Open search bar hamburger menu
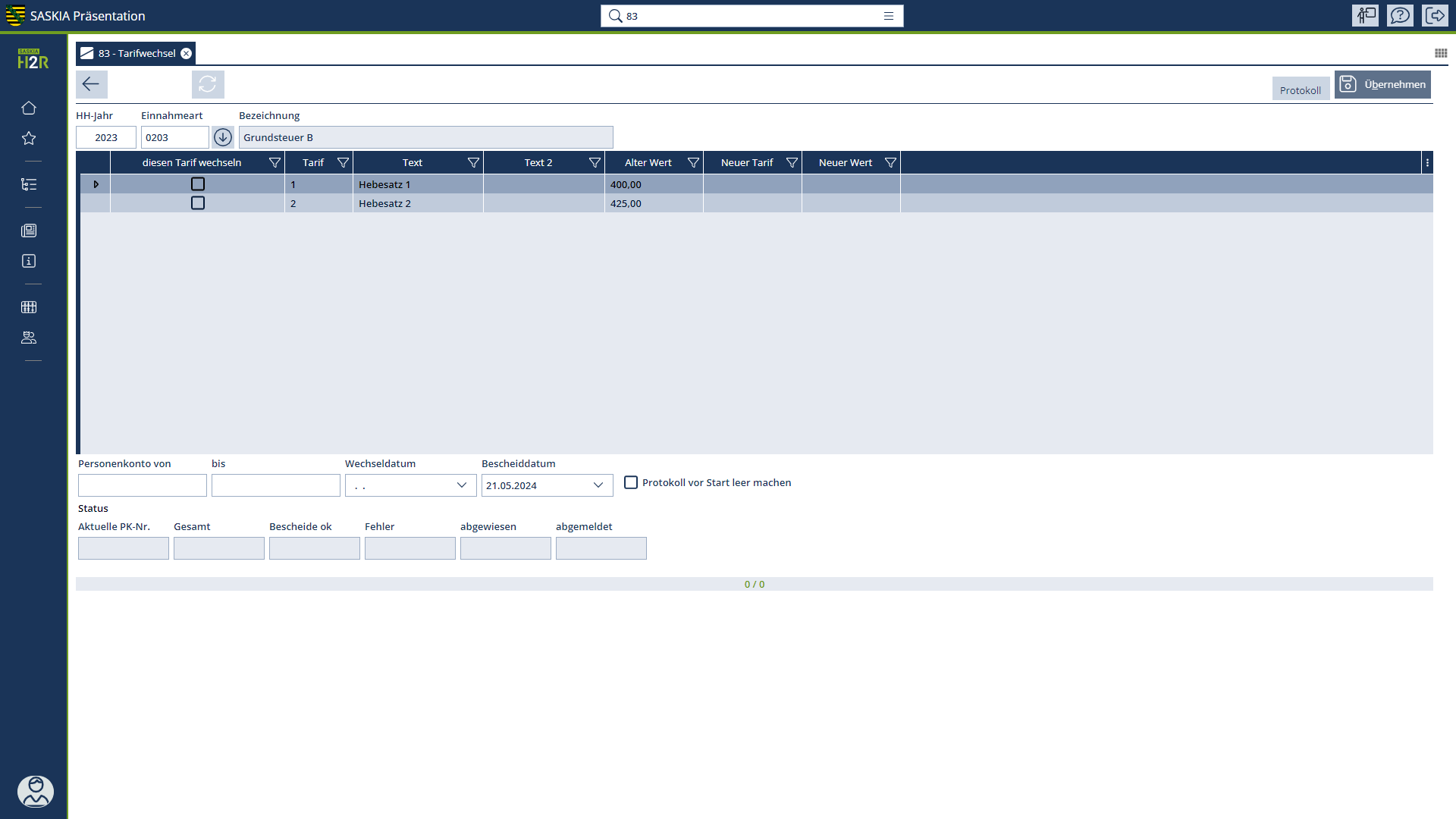Viewport: 1456px width, 819px height. coord(889,16)
